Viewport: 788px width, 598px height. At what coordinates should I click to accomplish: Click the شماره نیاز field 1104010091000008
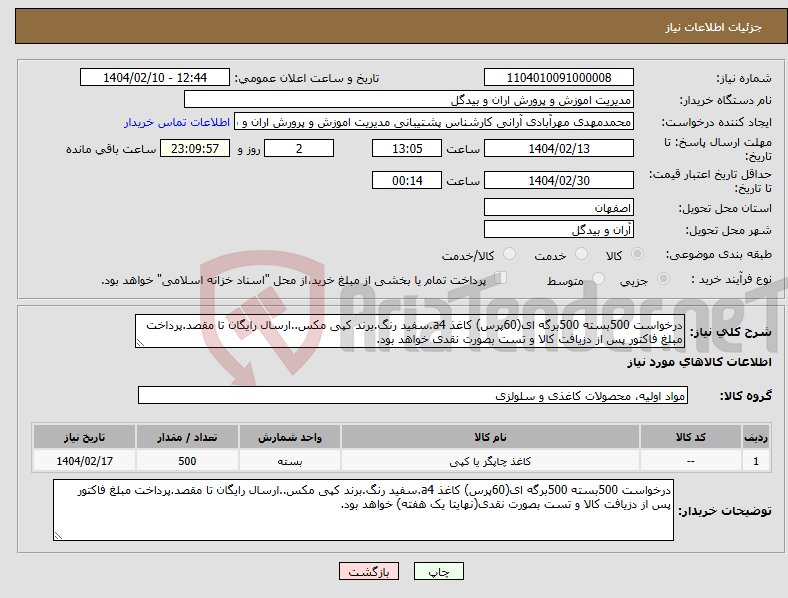pos(559,77)
